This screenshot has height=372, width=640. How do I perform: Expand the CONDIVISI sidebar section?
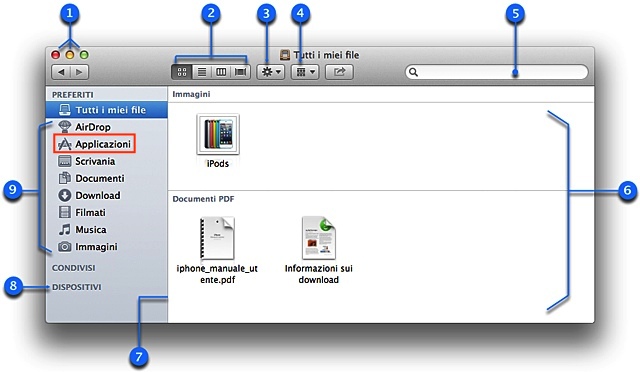[x=73, y=268]
